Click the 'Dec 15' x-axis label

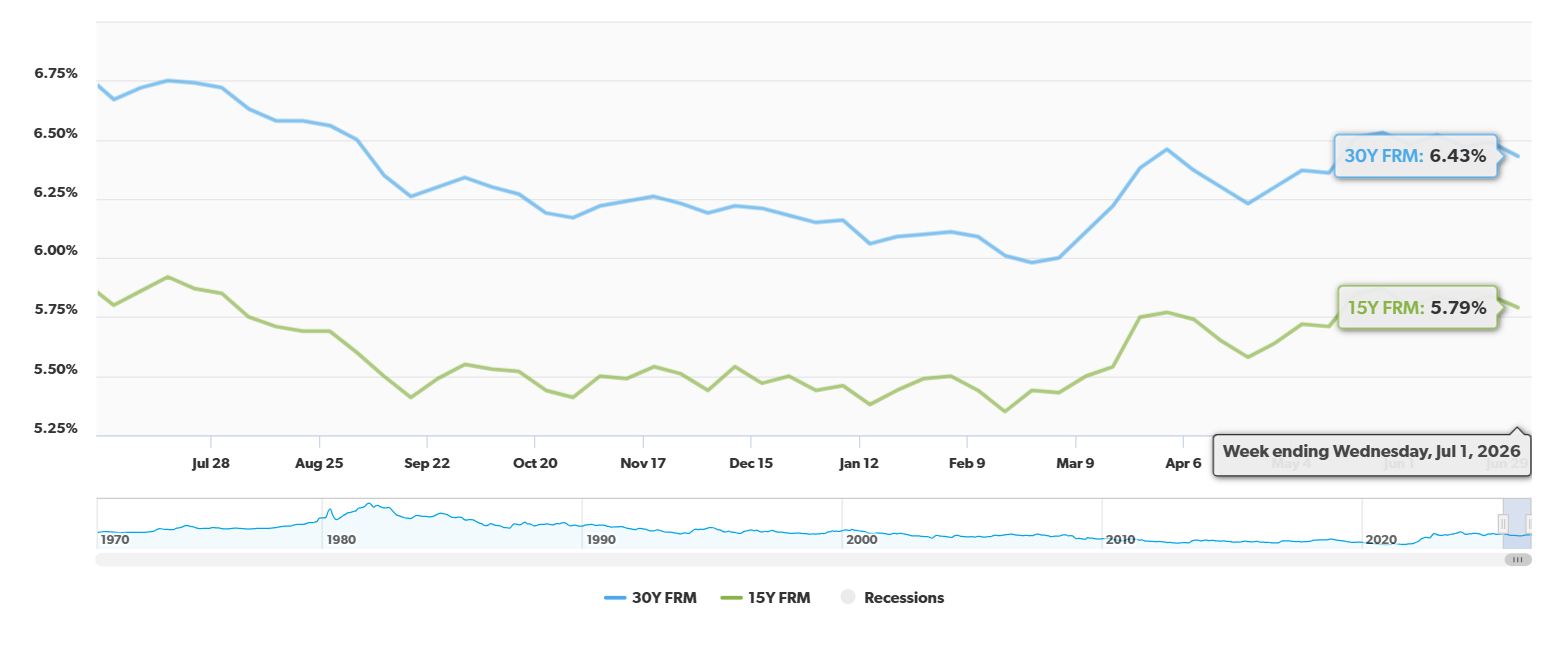click(x=751, y=464)
